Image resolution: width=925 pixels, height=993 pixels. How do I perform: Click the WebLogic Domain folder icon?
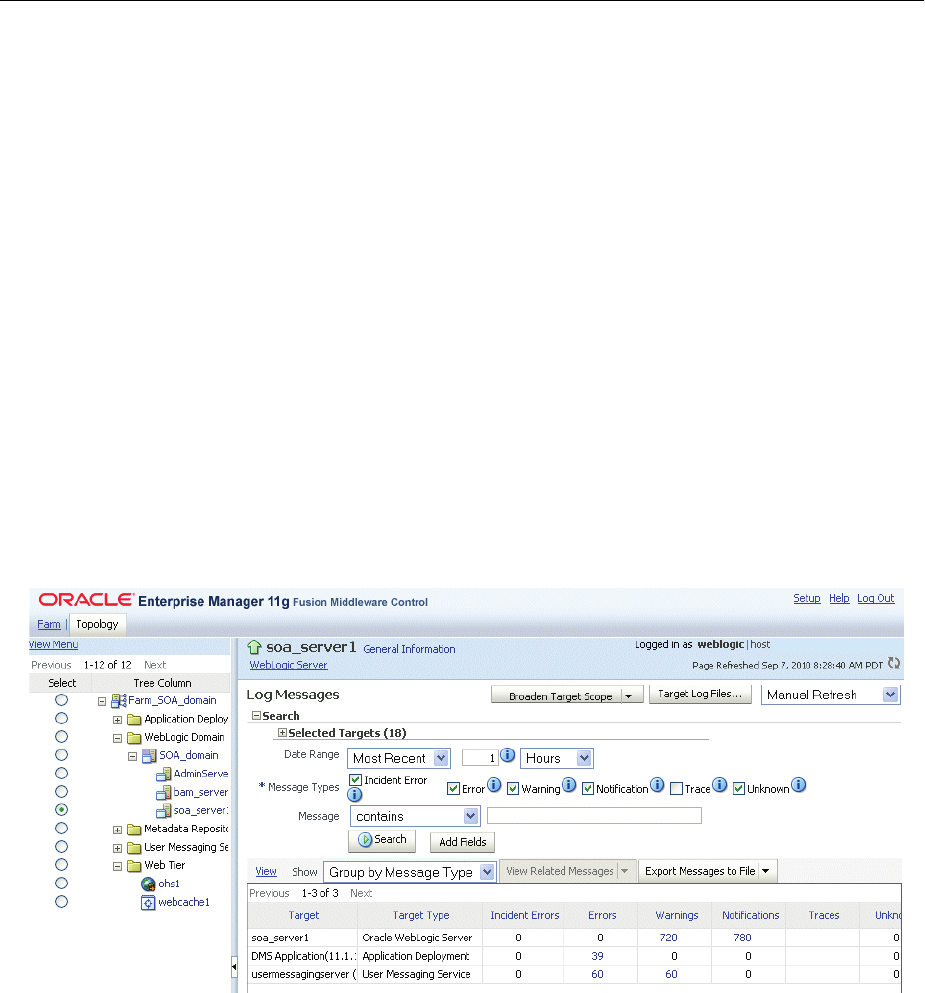pos(134,738)
